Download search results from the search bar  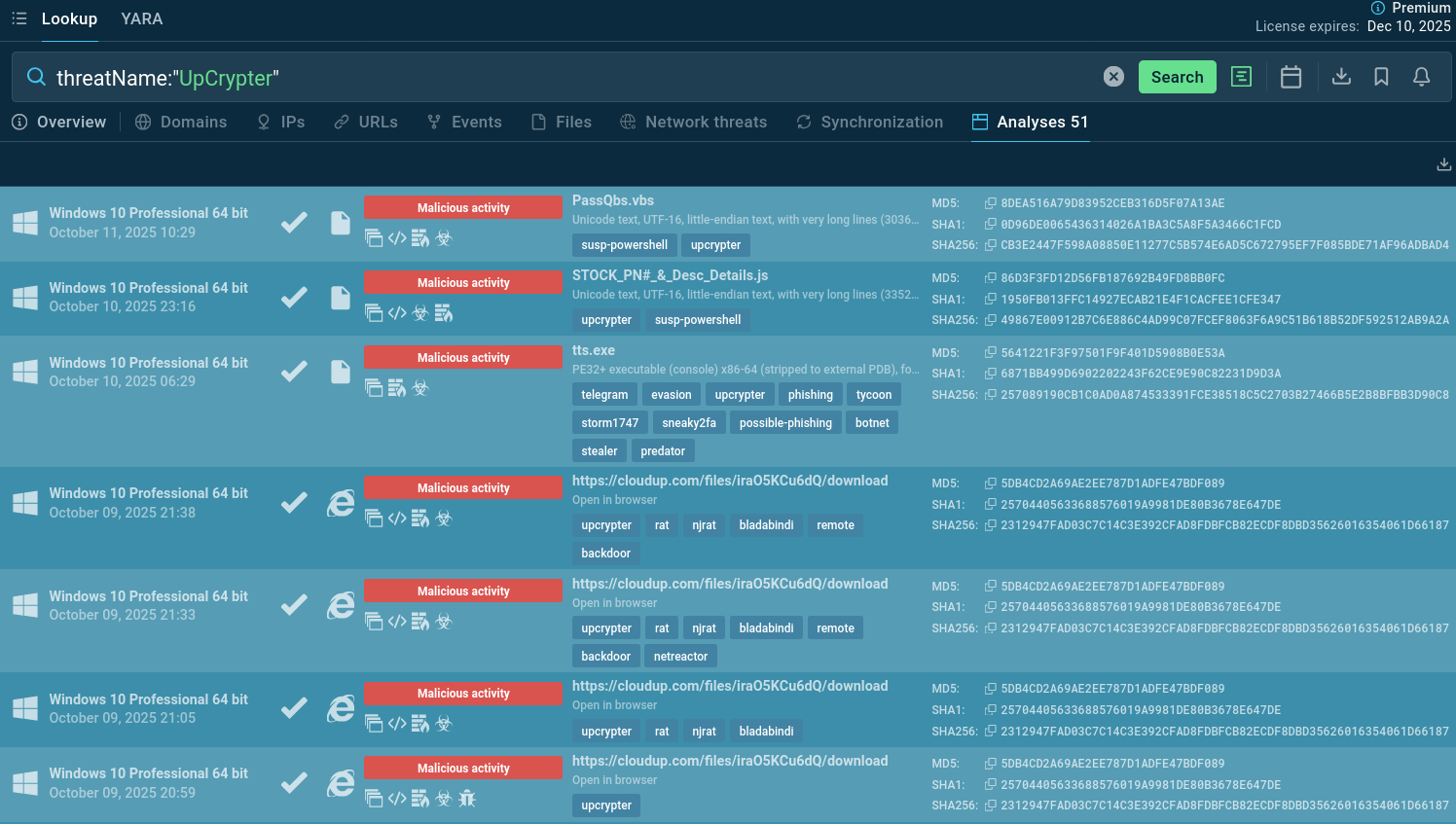1341,77
